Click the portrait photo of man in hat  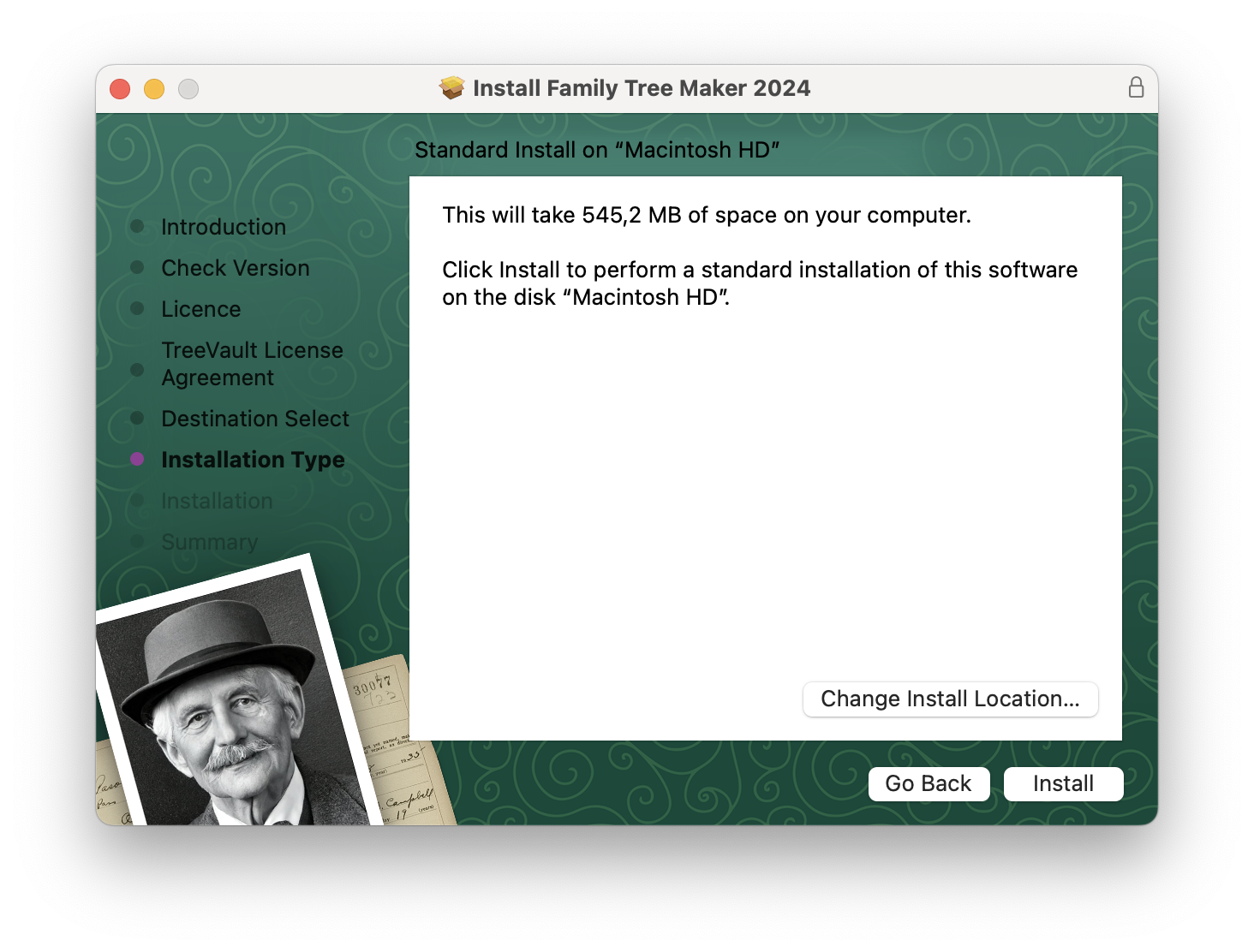point(227,702)
